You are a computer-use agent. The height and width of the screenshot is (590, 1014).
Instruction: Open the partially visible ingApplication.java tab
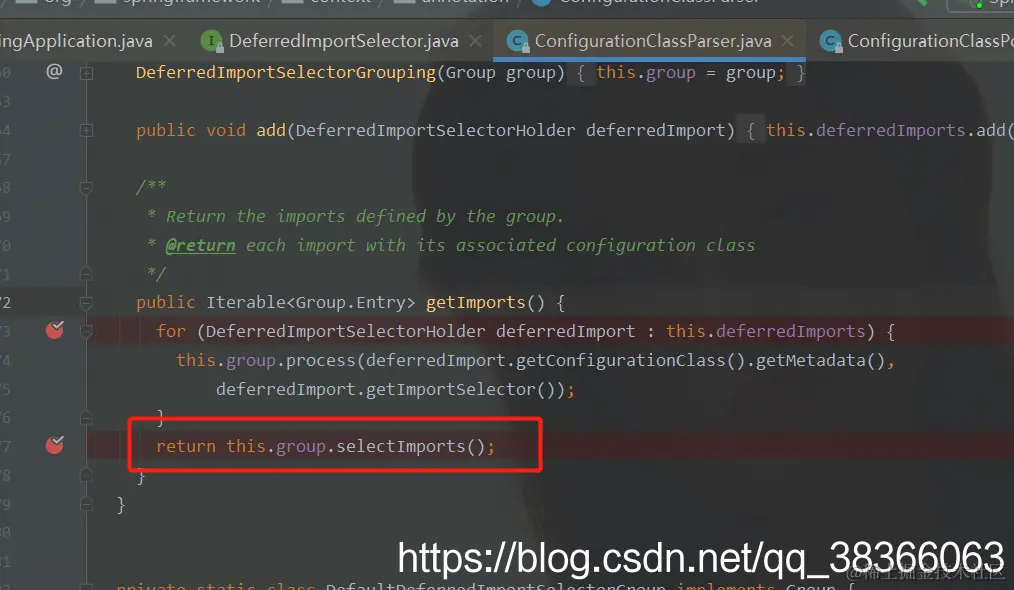click(x=76, y=41)
